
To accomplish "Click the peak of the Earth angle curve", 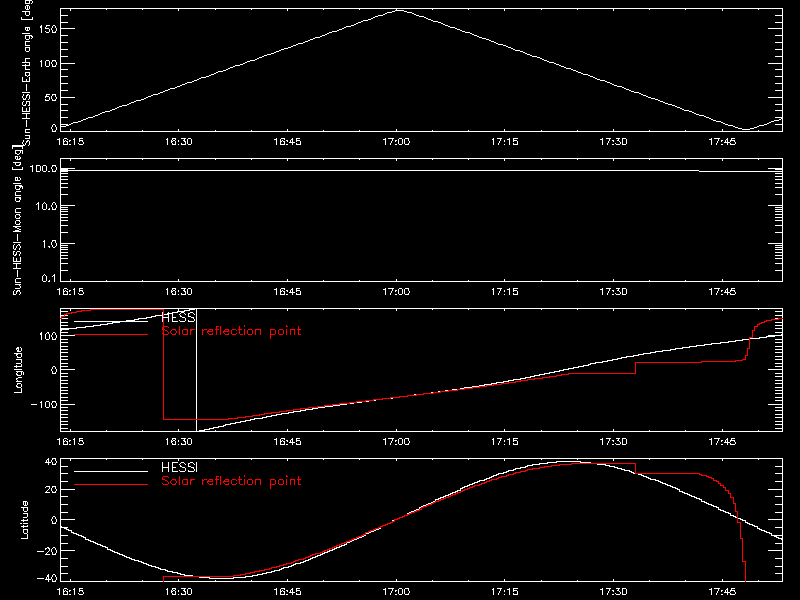I will 399,10.
